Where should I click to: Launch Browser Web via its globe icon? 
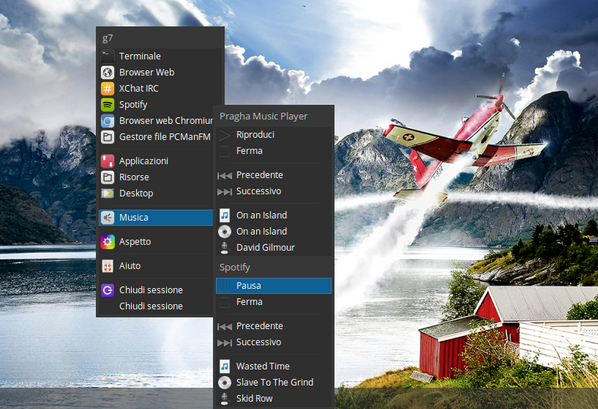tap(108, 72)
